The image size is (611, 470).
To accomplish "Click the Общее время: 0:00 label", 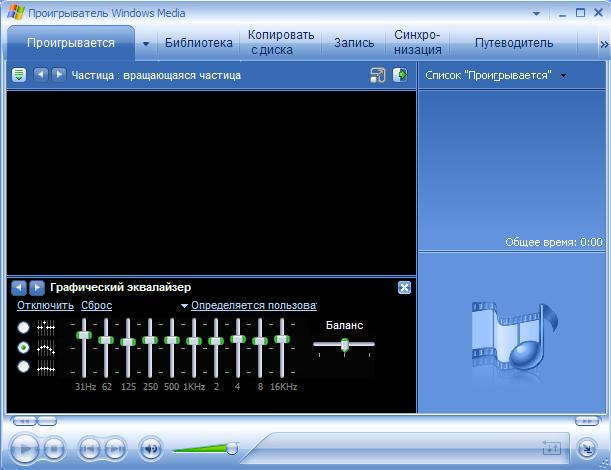I will (x=554, y=242).
